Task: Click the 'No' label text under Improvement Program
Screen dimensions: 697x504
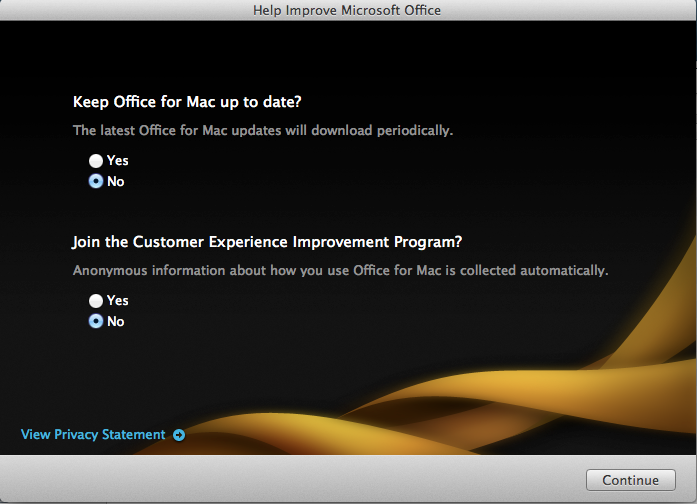Action: coord(116,322)
